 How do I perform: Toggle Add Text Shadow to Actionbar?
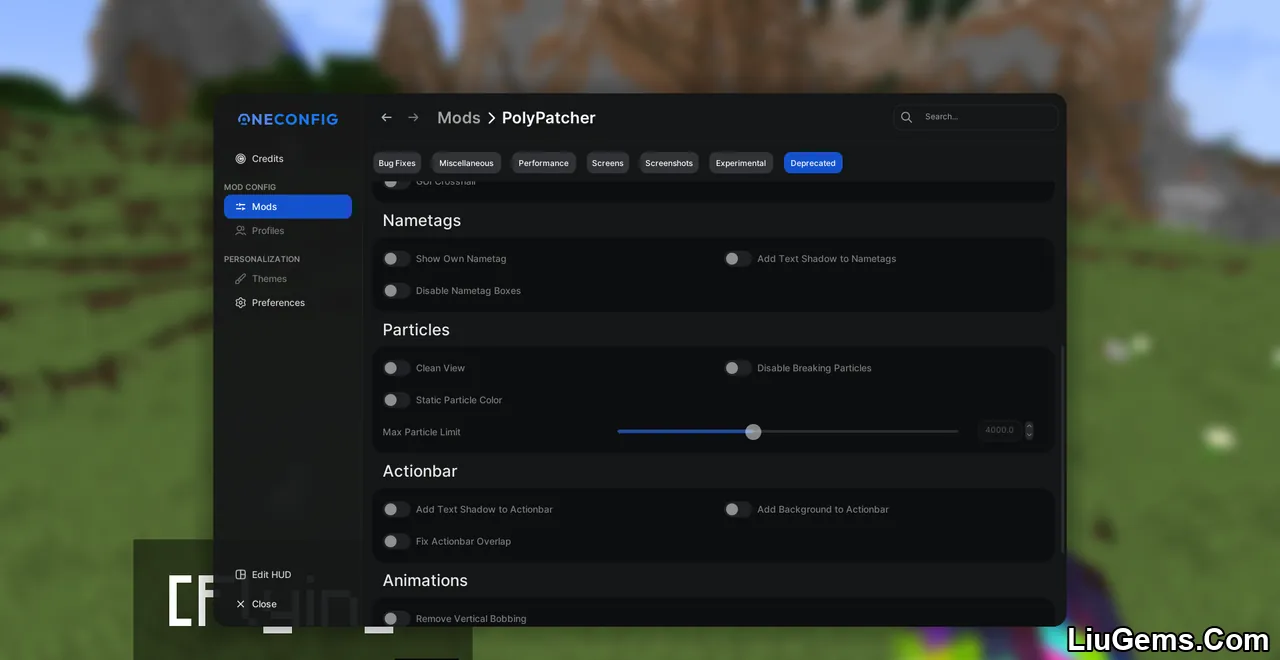click(x=397, y=509)
